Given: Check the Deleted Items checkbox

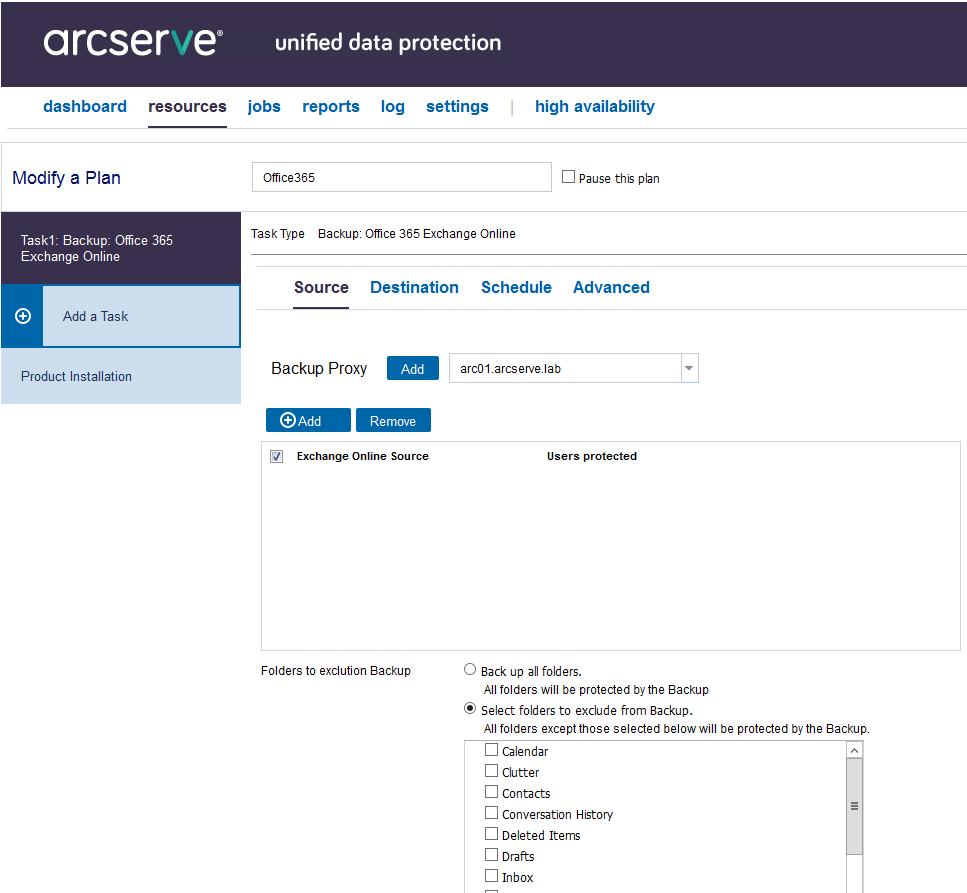Looking at the screenshot, I should [491, 834].
